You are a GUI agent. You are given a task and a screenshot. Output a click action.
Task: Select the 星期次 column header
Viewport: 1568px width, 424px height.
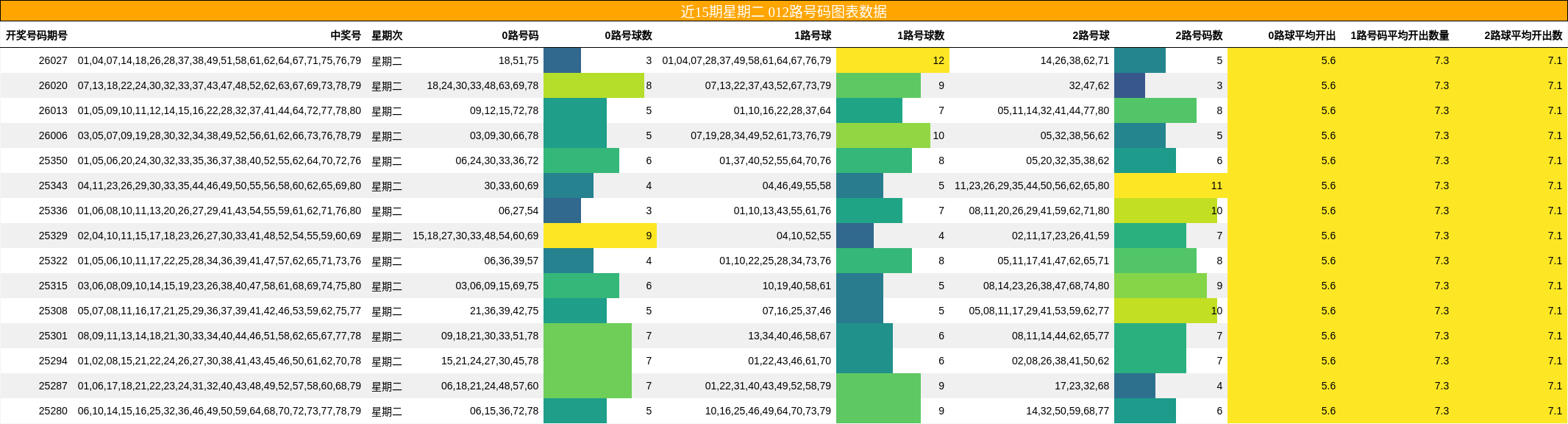point(387,35)
